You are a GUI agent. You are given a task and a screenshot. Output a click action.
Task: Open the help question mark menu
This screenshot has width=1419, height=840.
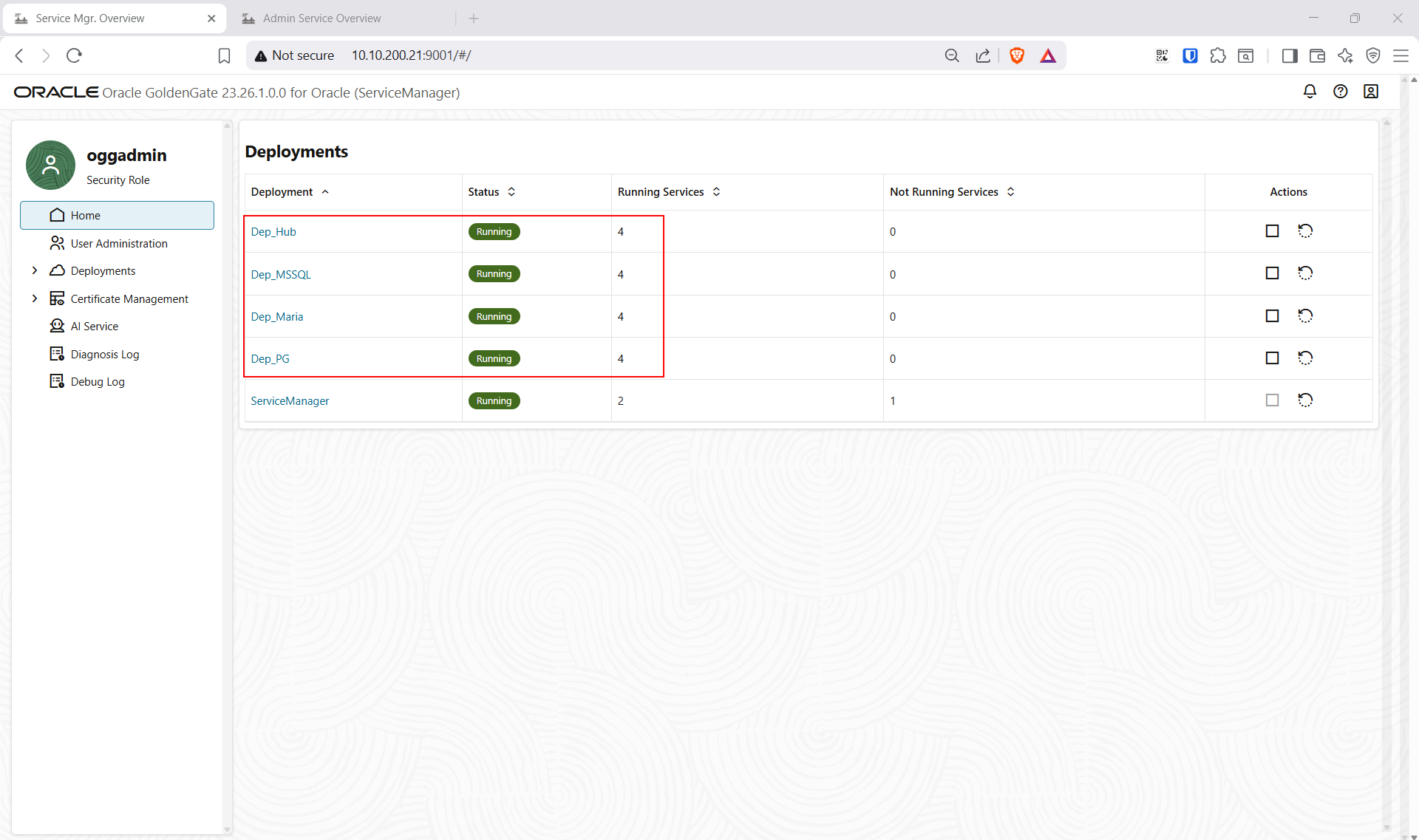pos(1341,92)
